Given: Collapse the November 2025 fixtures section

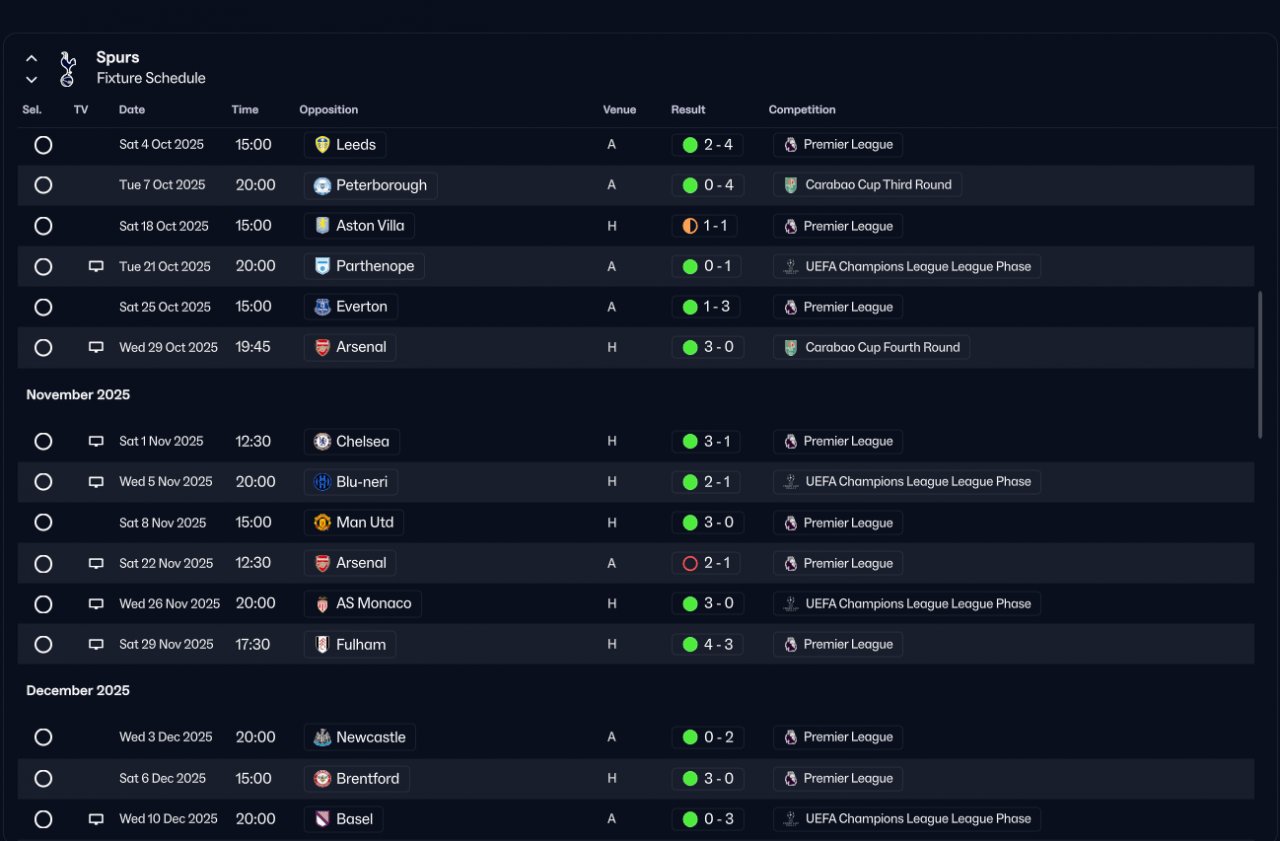Looking at the screenshot, I should 78,395.
